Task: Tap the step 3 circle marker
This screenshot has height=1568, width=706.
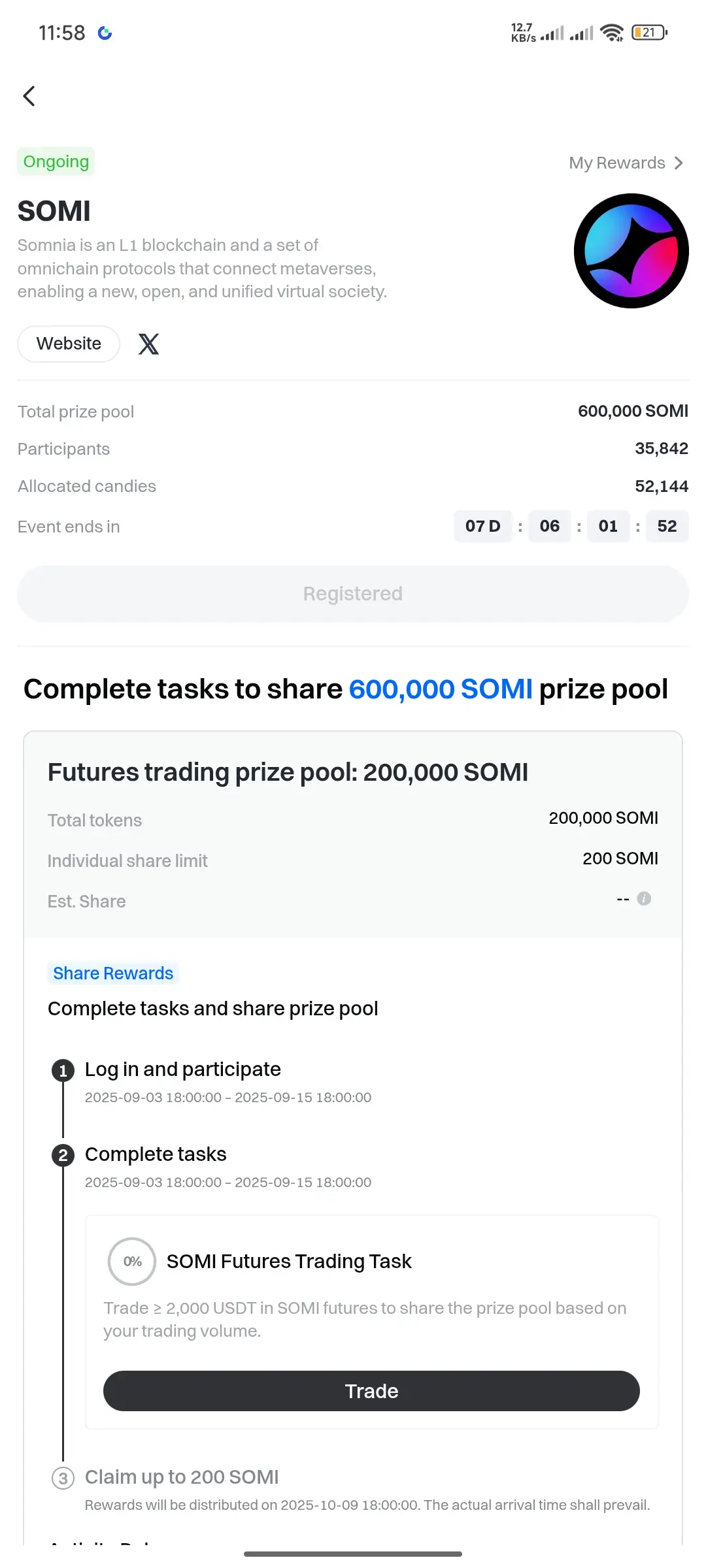Action: 63,1478
